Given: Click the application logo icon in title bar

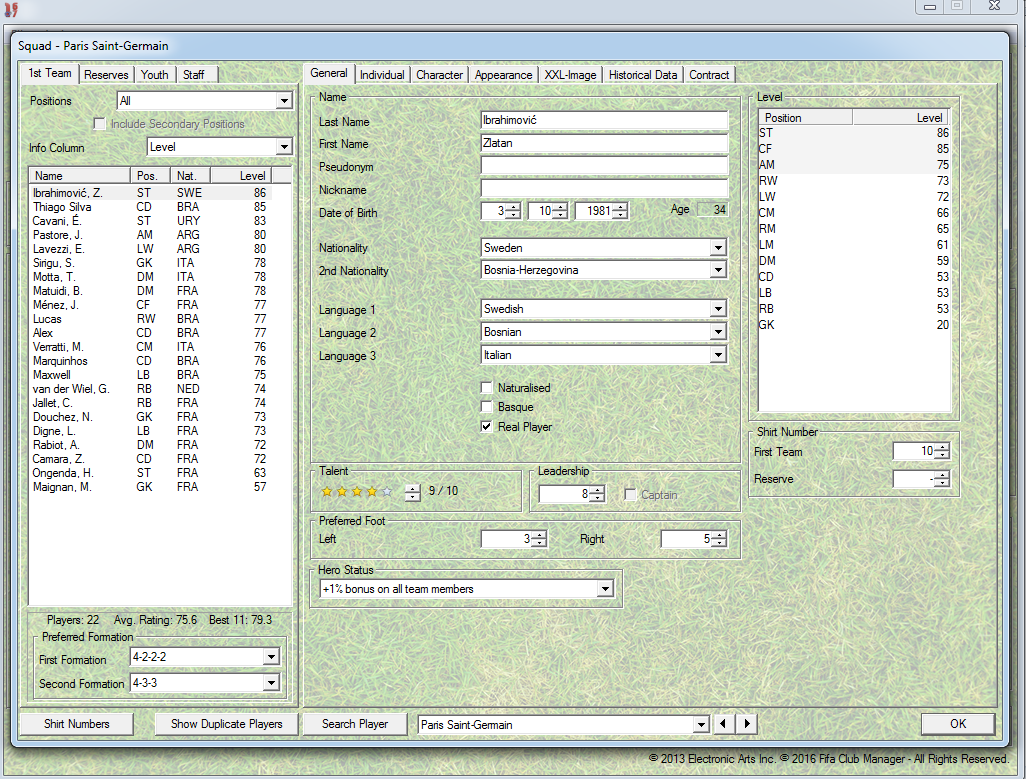Looking at the screenshot, I should (x=11, y=9).
